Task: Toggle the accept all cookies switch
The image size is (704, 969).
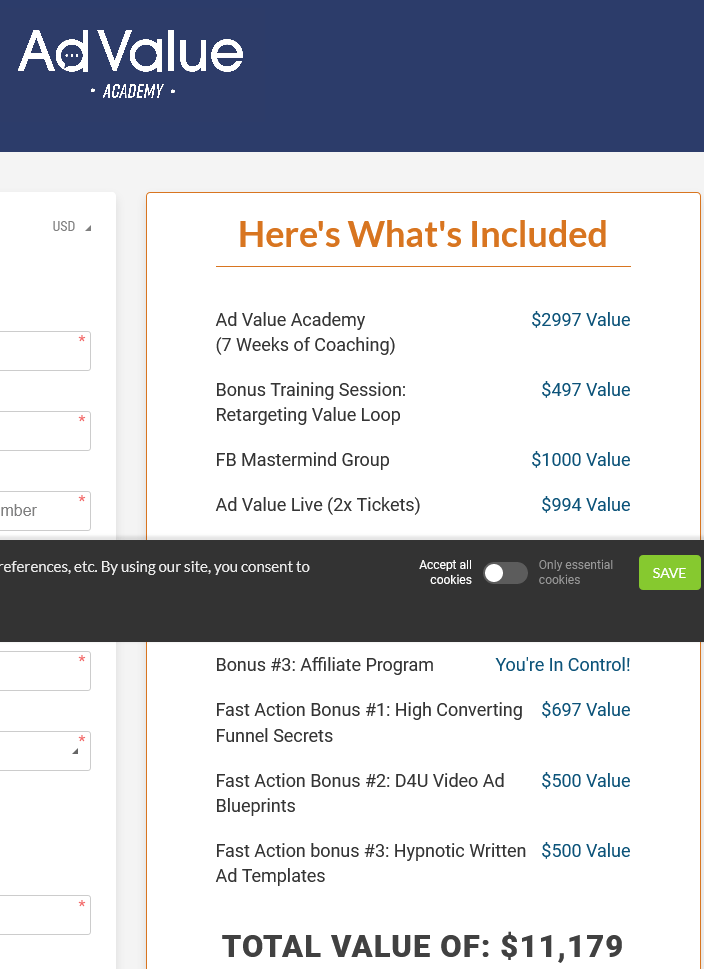Action: (505, 573)
